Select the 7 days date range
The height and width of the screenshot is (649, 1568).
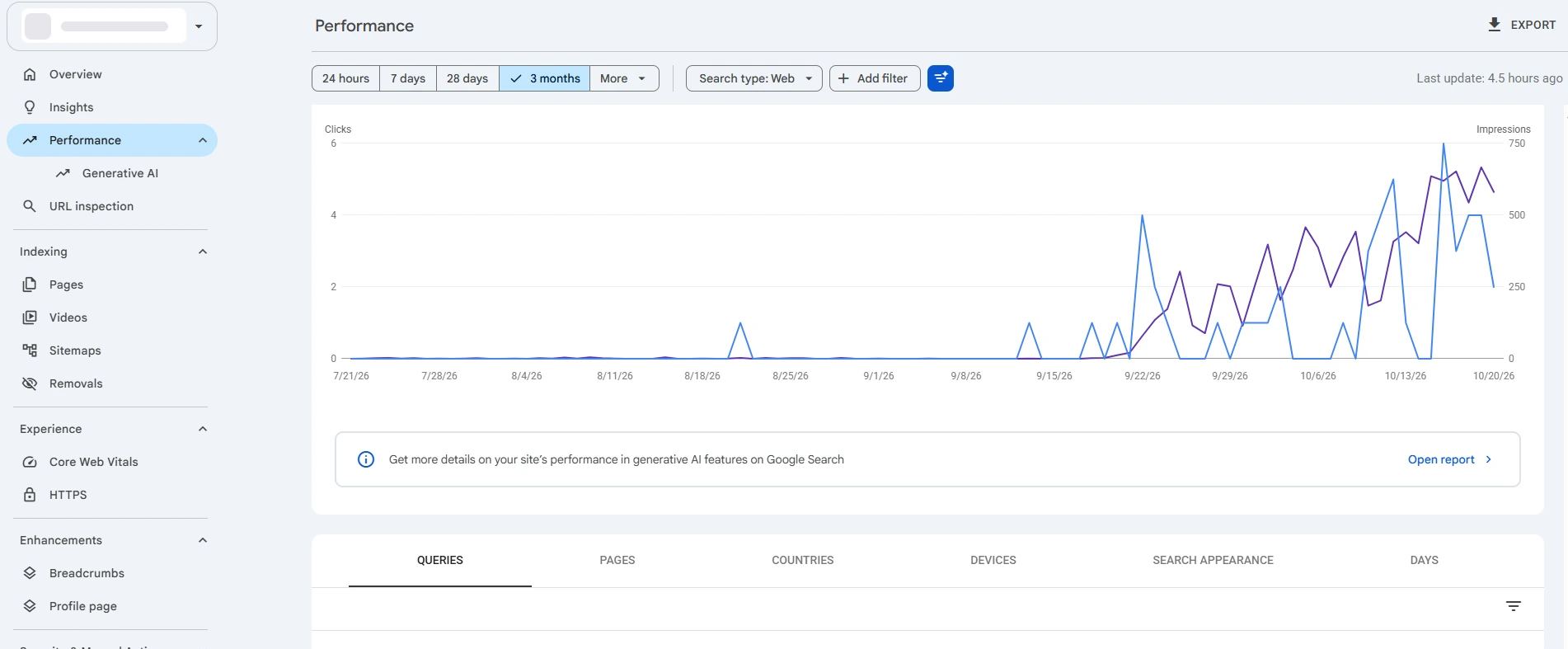(408, 78)
